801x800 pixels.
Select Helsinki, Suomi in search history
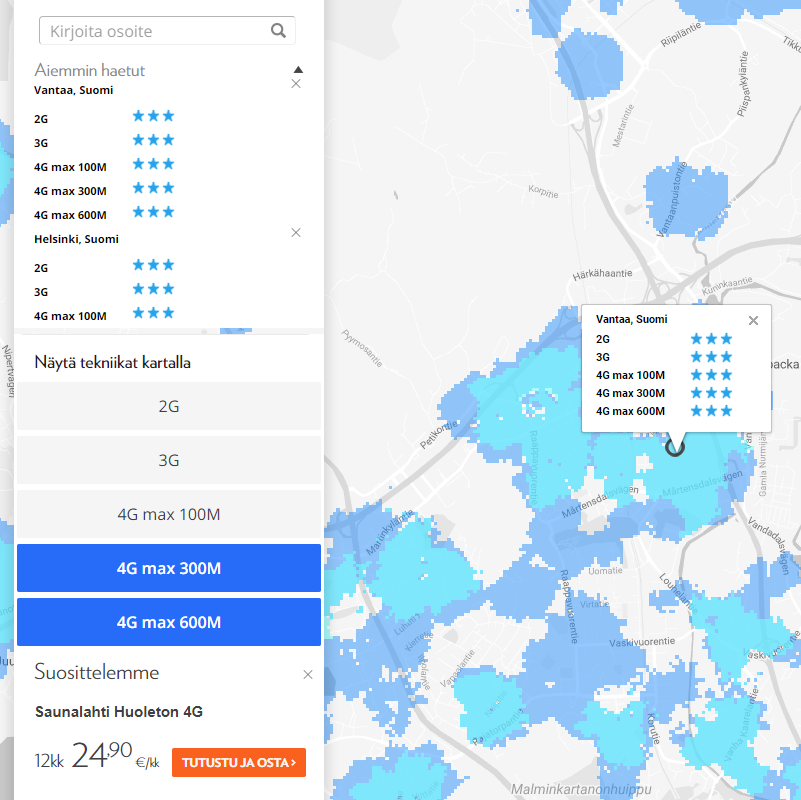(77, 240)
